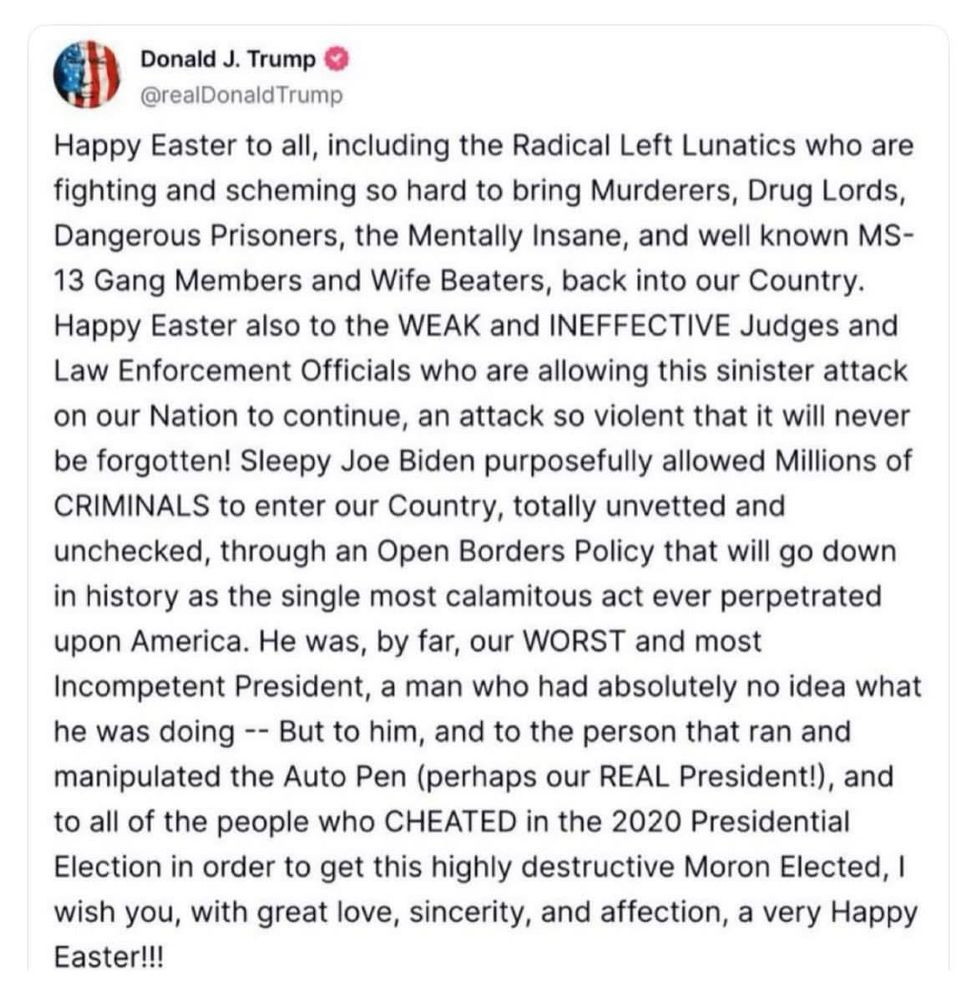Select the words 'Murderers, Drug Lords'

pyautogui.click(x=747, y=191)
